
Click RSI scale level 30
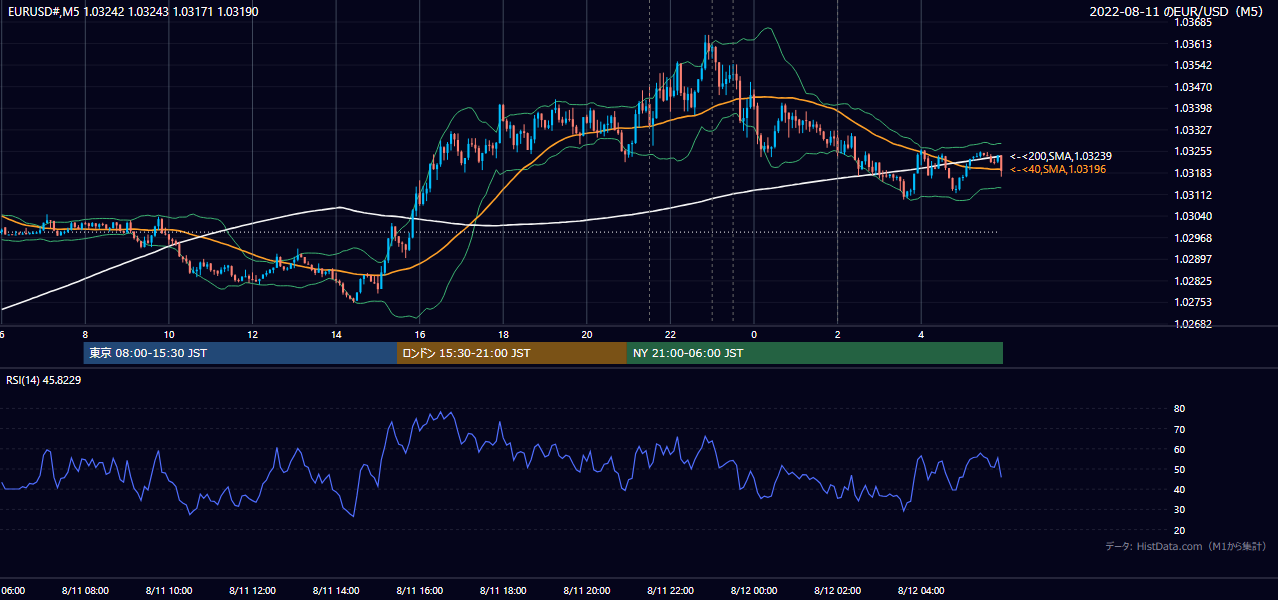[x=1179, y=510]
